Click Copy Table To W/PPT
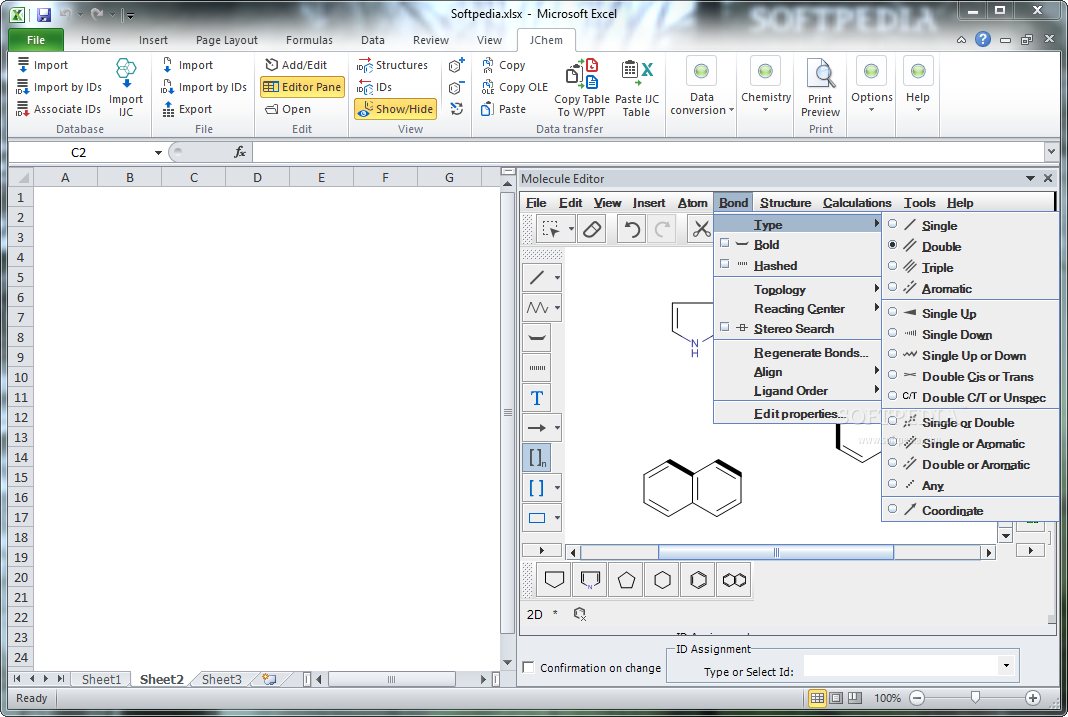 click(x=582, y=87)
